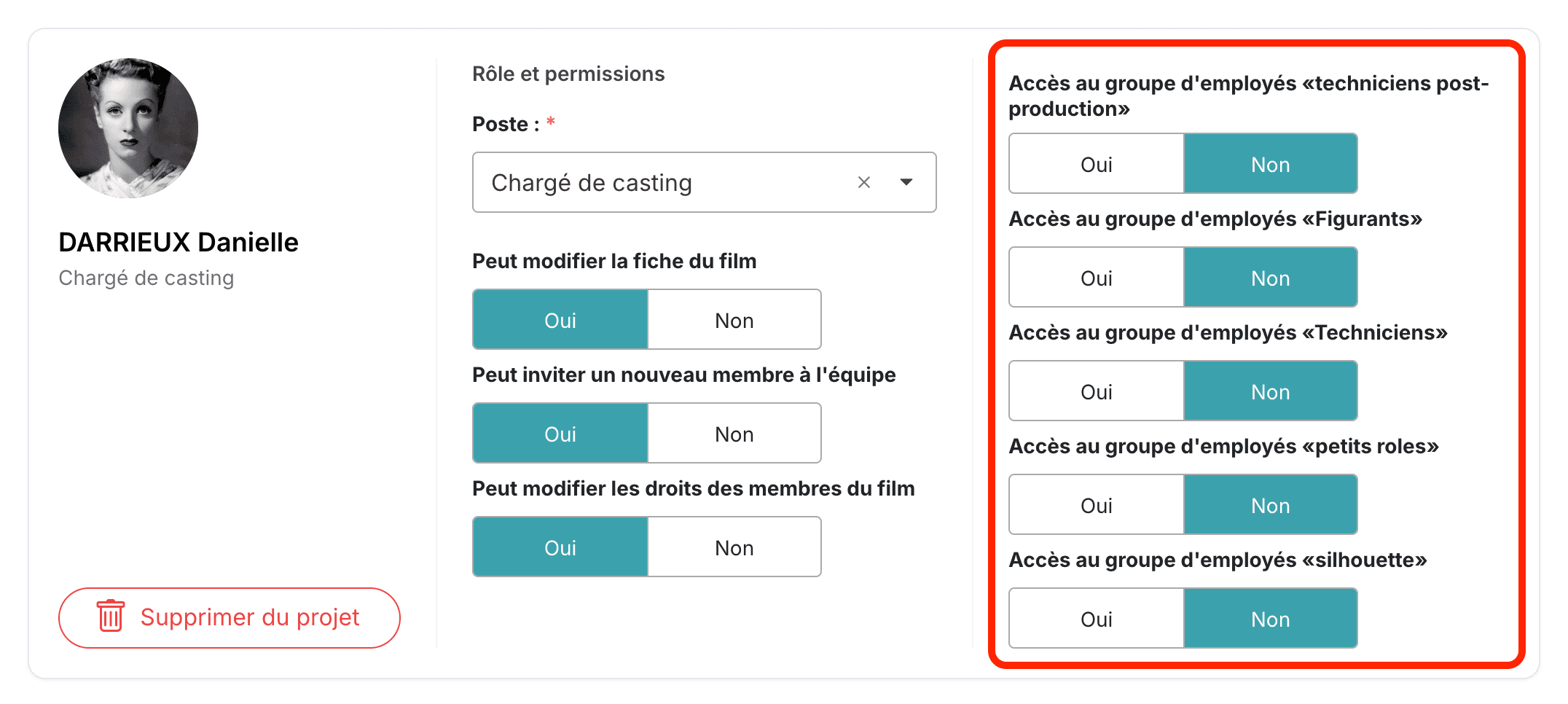Screen dimensions: 1568x704
Task: Open Danielle Darrieux's profile photo
Action: click(x=128, y=128)
